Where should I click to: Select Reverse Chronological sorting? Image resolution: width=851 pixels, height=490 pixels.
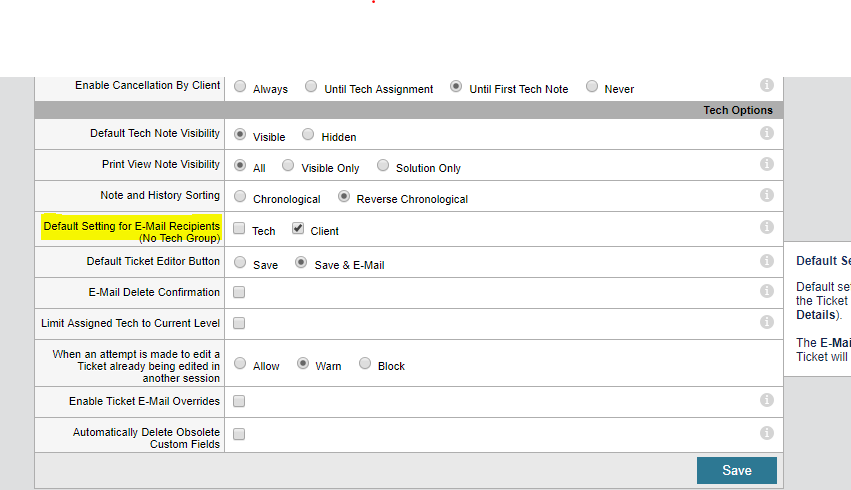tap(344, 196)
